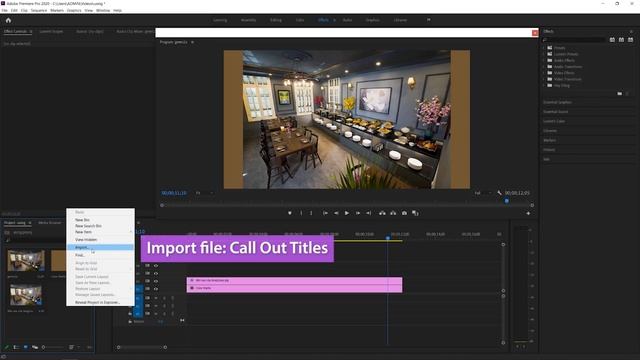Toggle eye for second video track
This screenshot has height=360, width=640.
coord(156,273)
